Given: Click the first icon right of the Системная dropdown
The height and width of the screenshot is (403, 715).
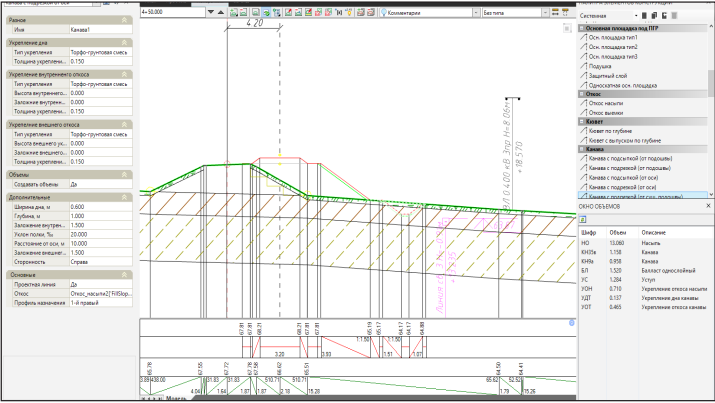Looking at the screenshot, I should pos(643,15).
